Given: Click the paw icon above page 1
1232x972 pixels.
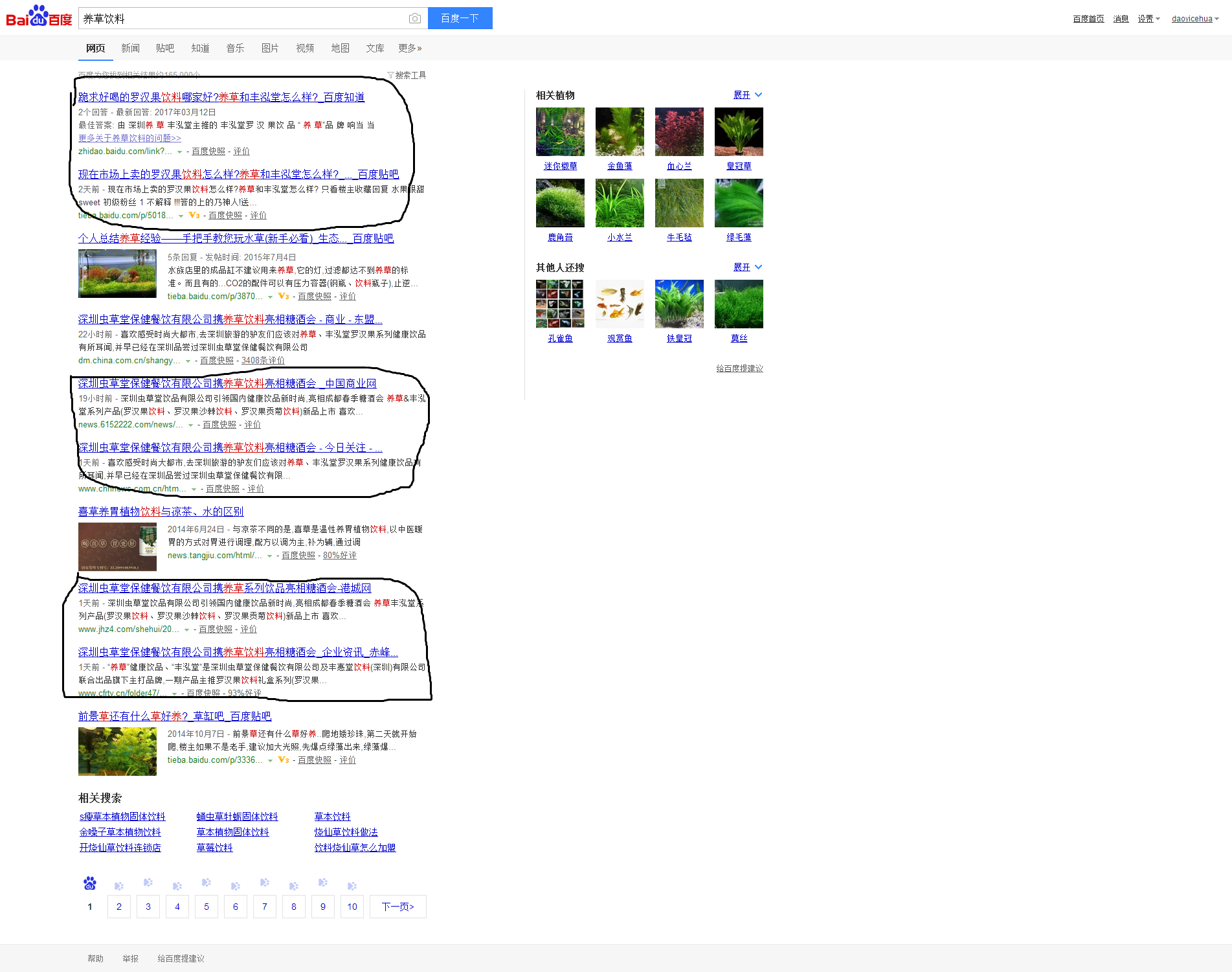Looking at the screenshot, I should pos(90,883).
